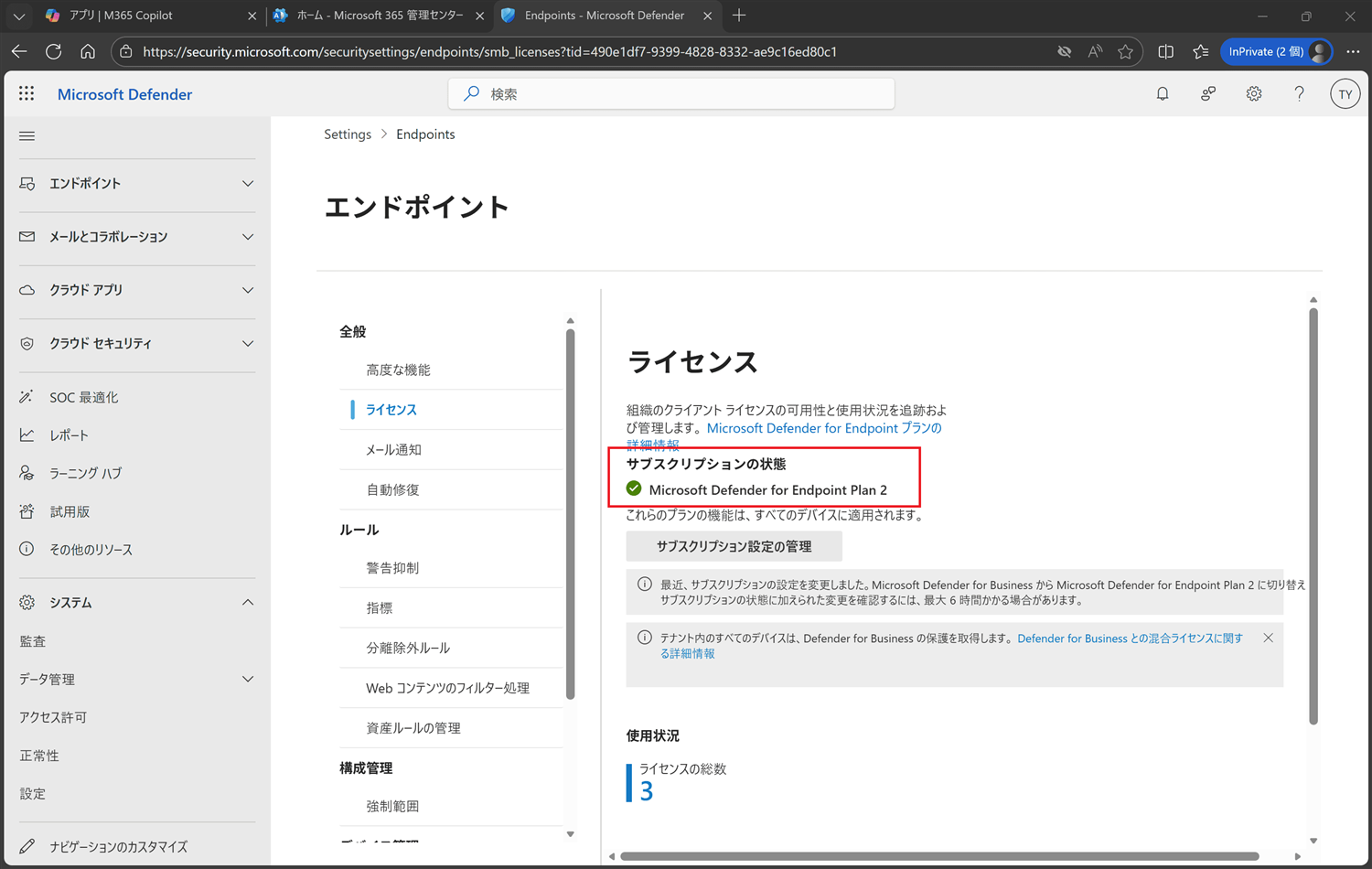
Task: Click the Microsoft Defender home title
Action: (x=124, y=94)
